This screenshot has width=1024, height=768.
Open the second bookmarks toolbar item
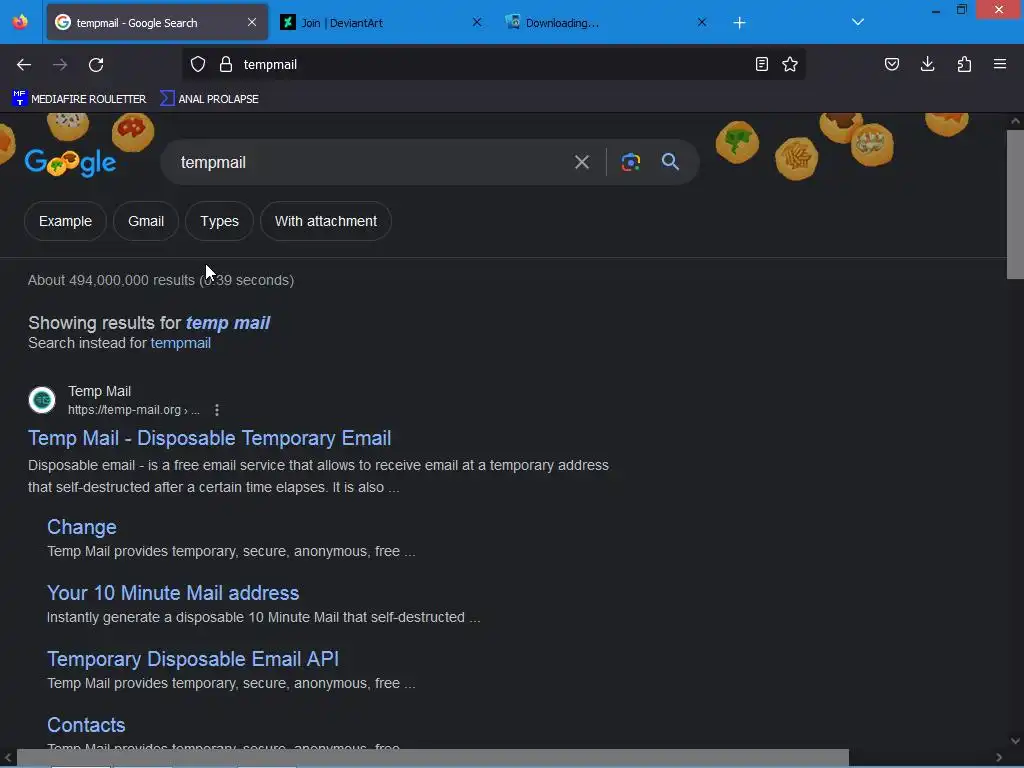[210, 99]
